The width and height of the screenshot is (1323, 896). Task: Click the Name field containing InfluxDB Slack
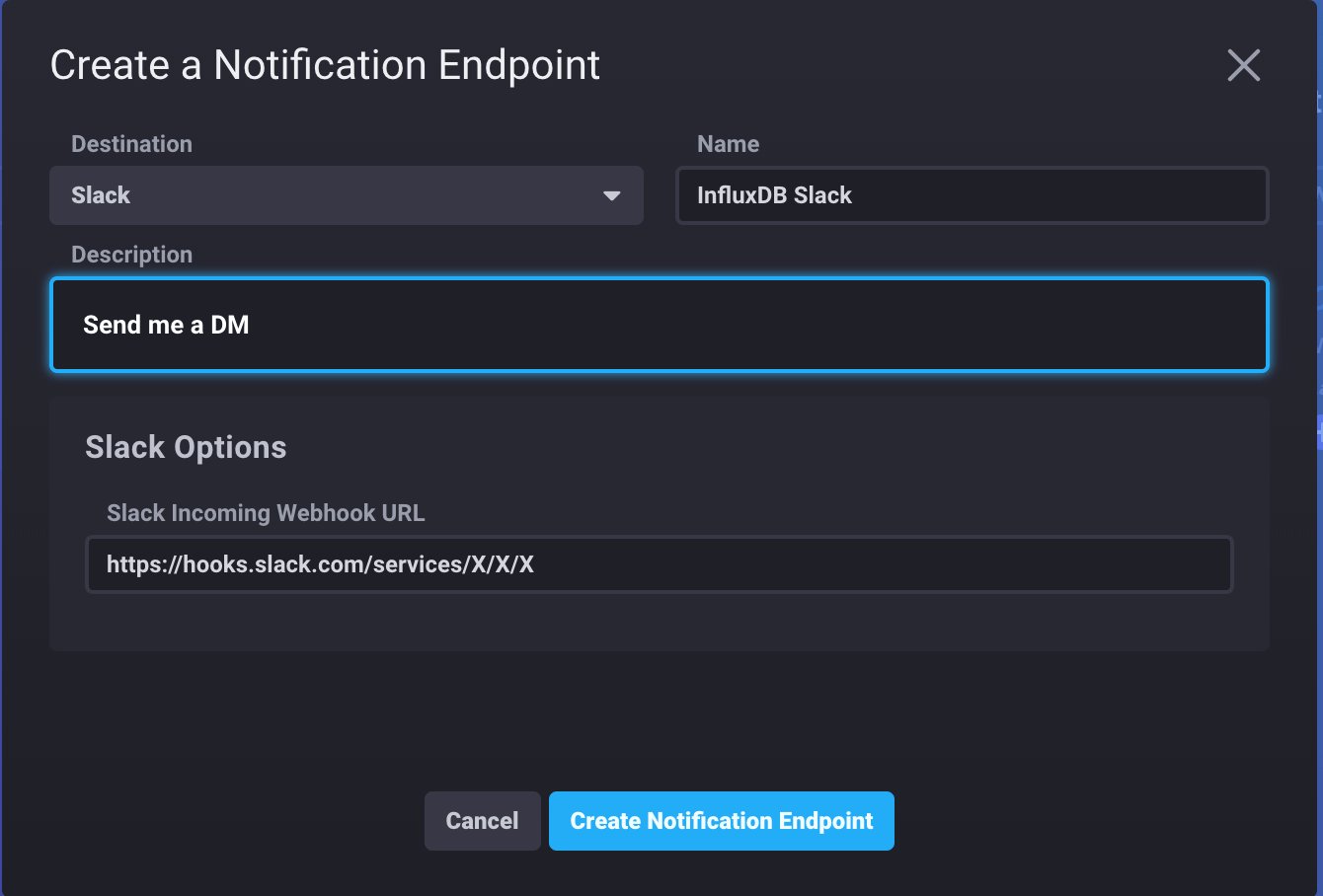point(972,195)
